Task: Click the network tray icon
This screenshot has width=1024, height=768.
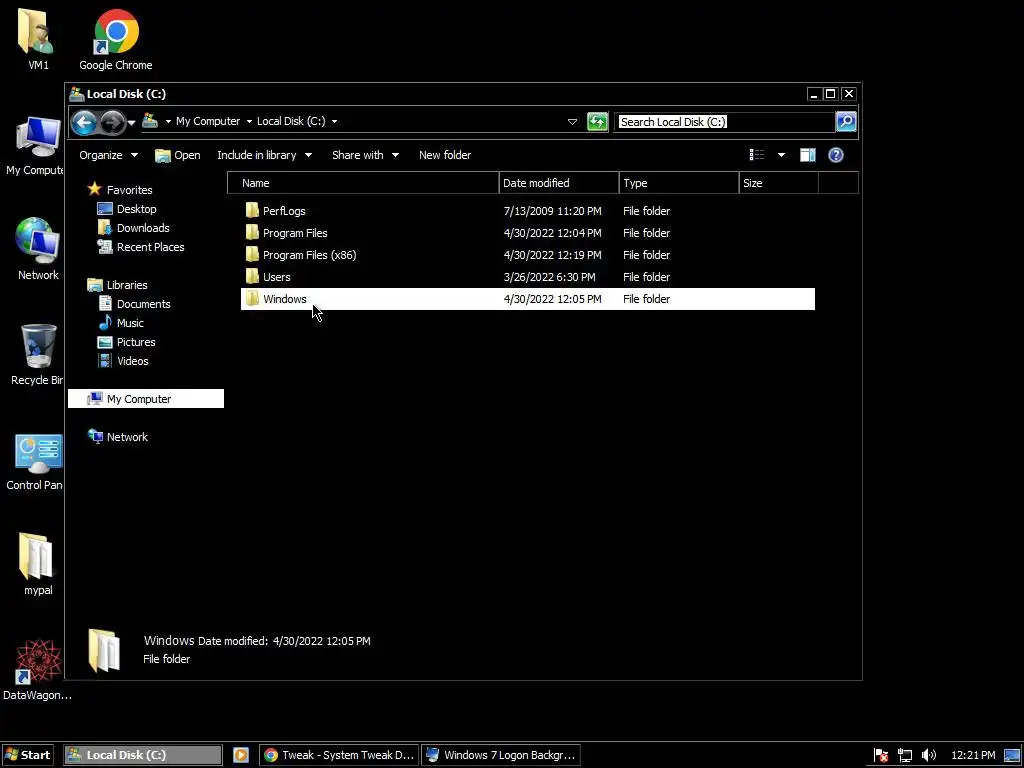Action: click(x=904, y=756)
